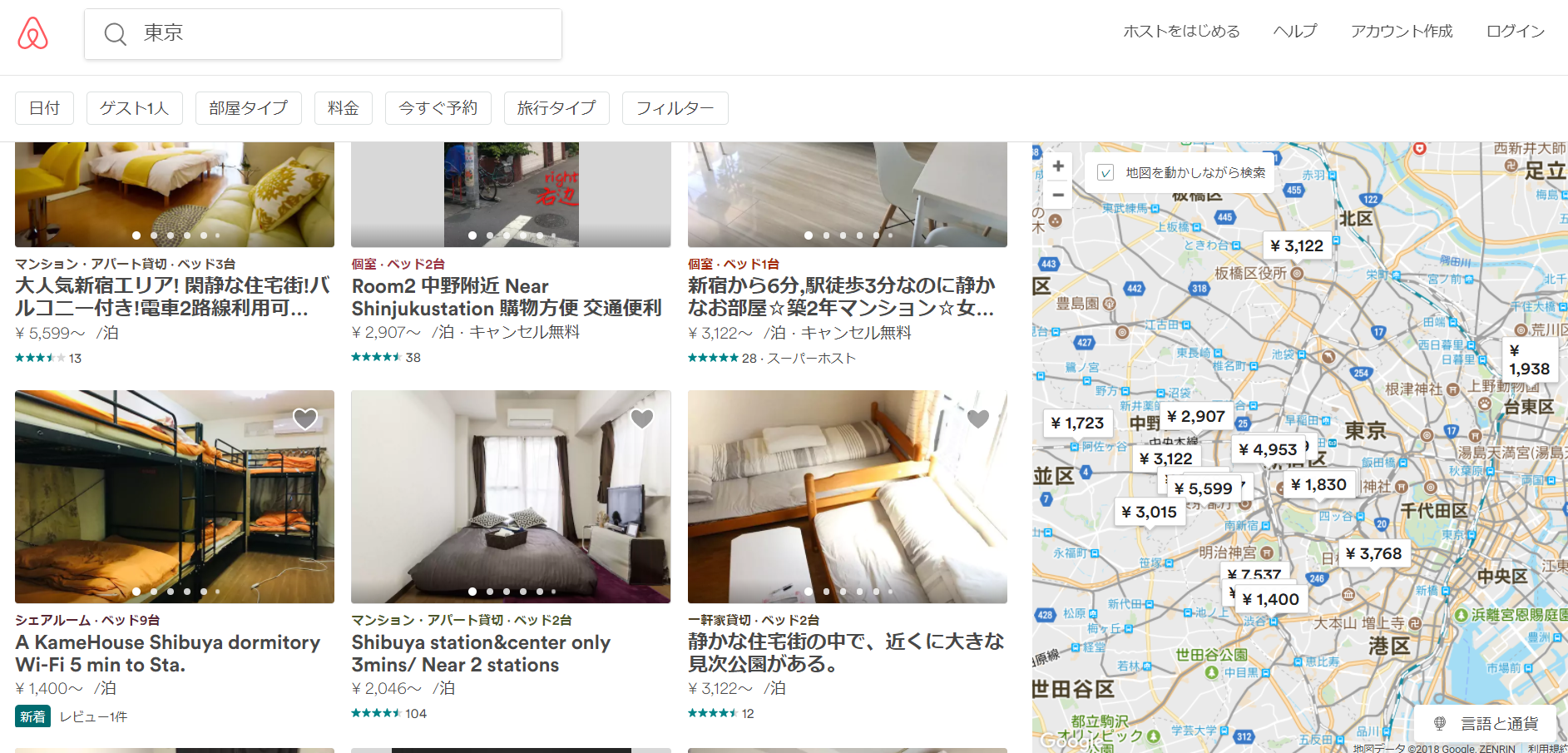The image size is (1568, 753).
Task: Heart the Shibuya station&center listing
Action: [x=641, y=419]
